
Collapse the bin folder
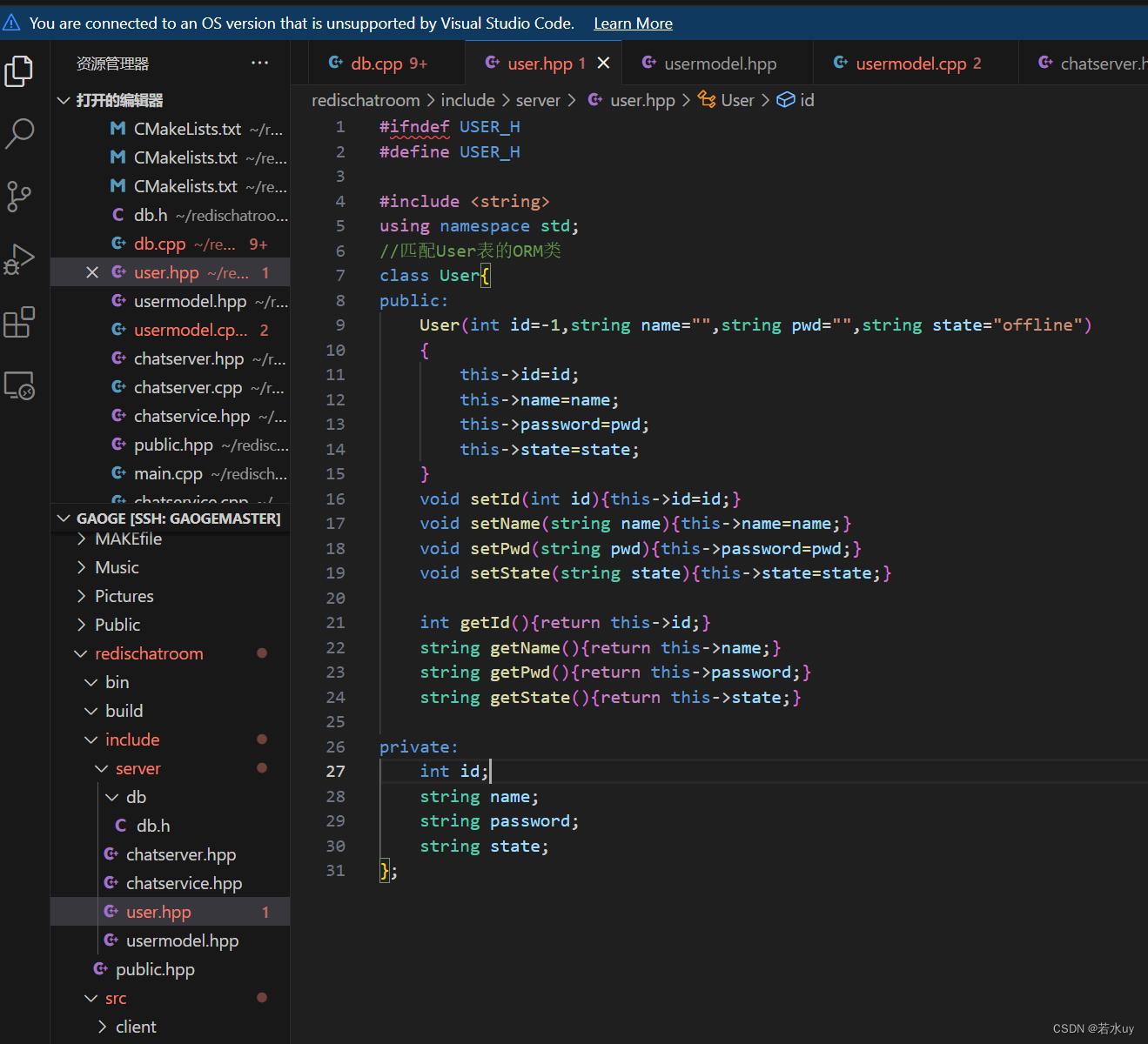(x=117, y=682)
